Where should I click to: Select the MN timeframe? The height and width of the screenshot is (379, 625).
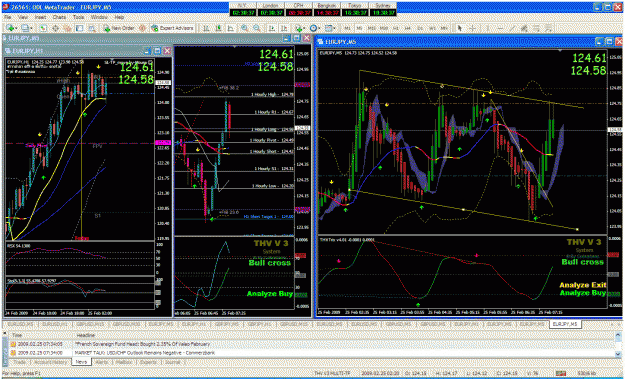tap(444, 28)
